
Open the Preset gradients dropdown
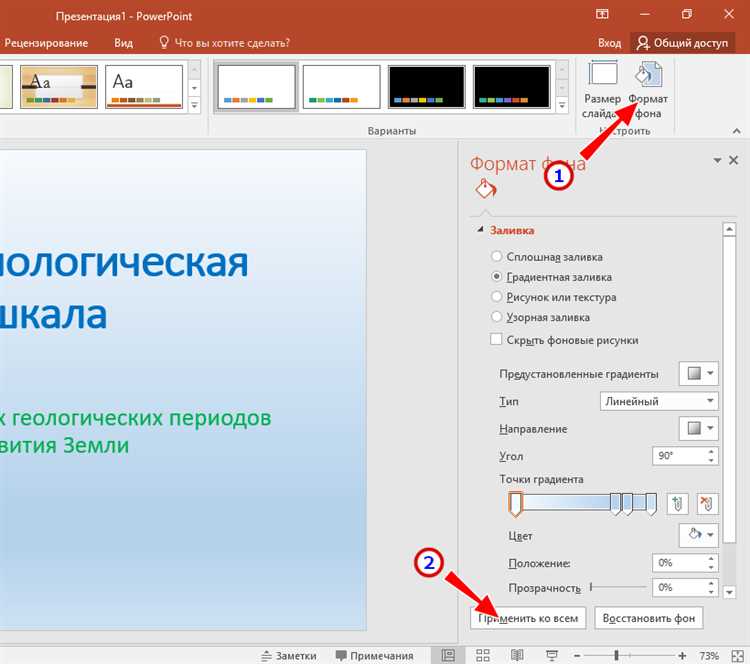(x=698, y=373)
